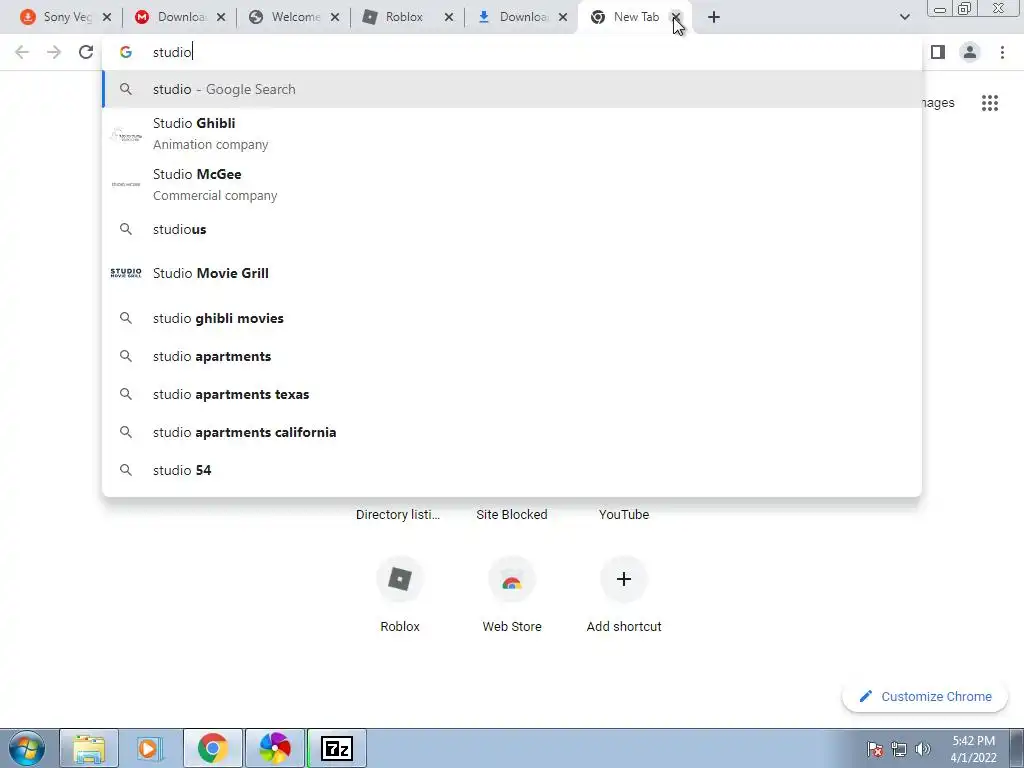Reload the page with the refresh icon
1024x768 pixels.
86,52
